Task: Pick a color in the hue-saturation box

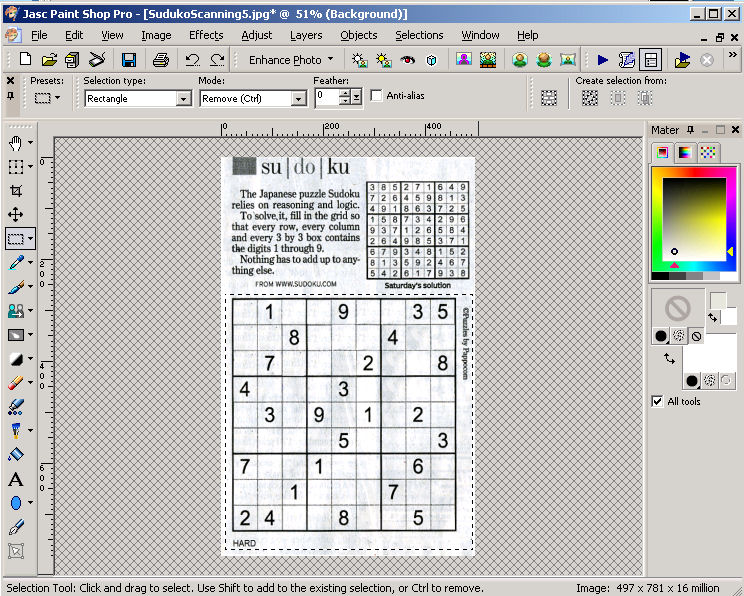Action: coord(692,220)
